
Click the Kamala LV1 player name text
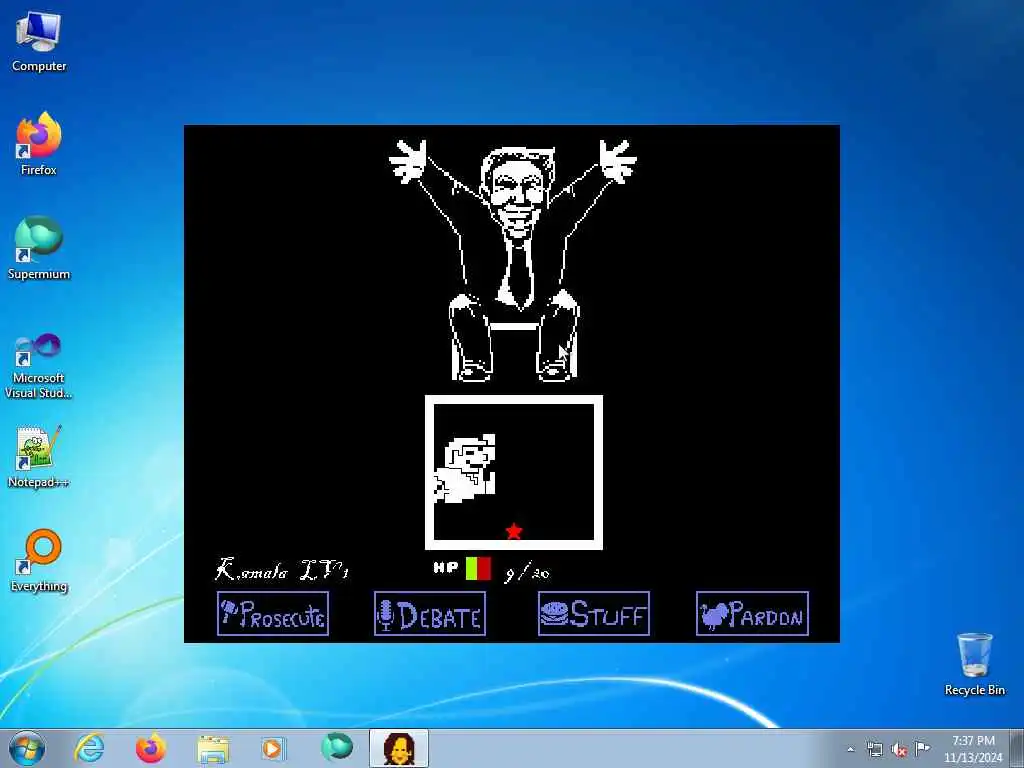pos(281,570)
